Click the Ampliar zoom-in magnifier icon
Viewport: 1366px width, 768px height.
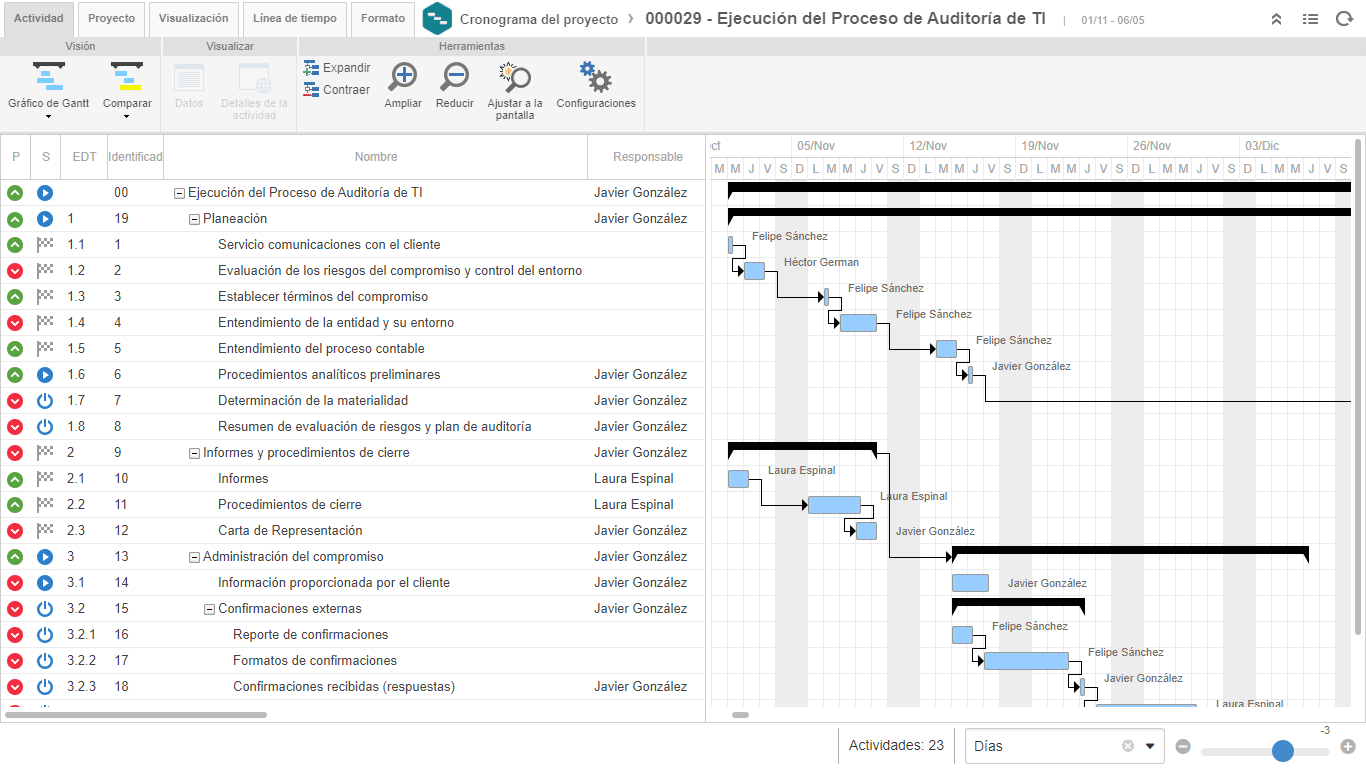click(x=403, y=77)
